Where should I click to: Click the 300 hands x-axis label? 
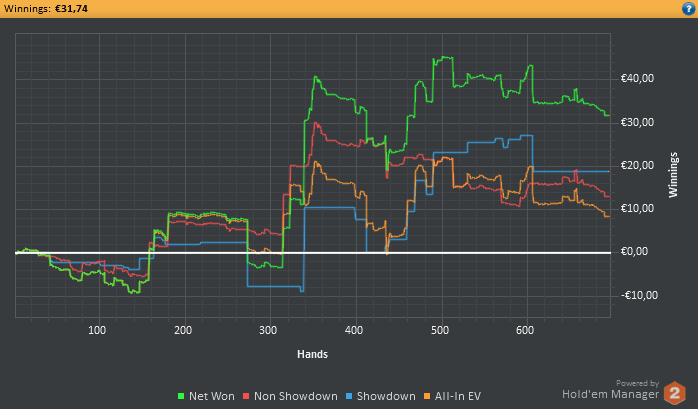[x=268, y=330]
